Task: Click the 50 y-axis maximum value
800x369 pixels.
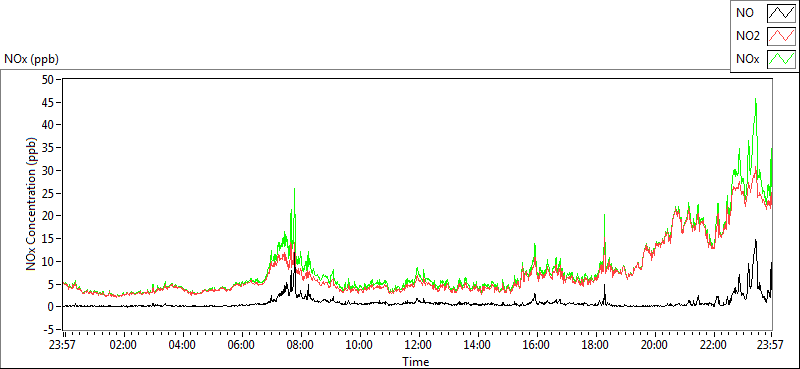Action: [x=49, y=80]
